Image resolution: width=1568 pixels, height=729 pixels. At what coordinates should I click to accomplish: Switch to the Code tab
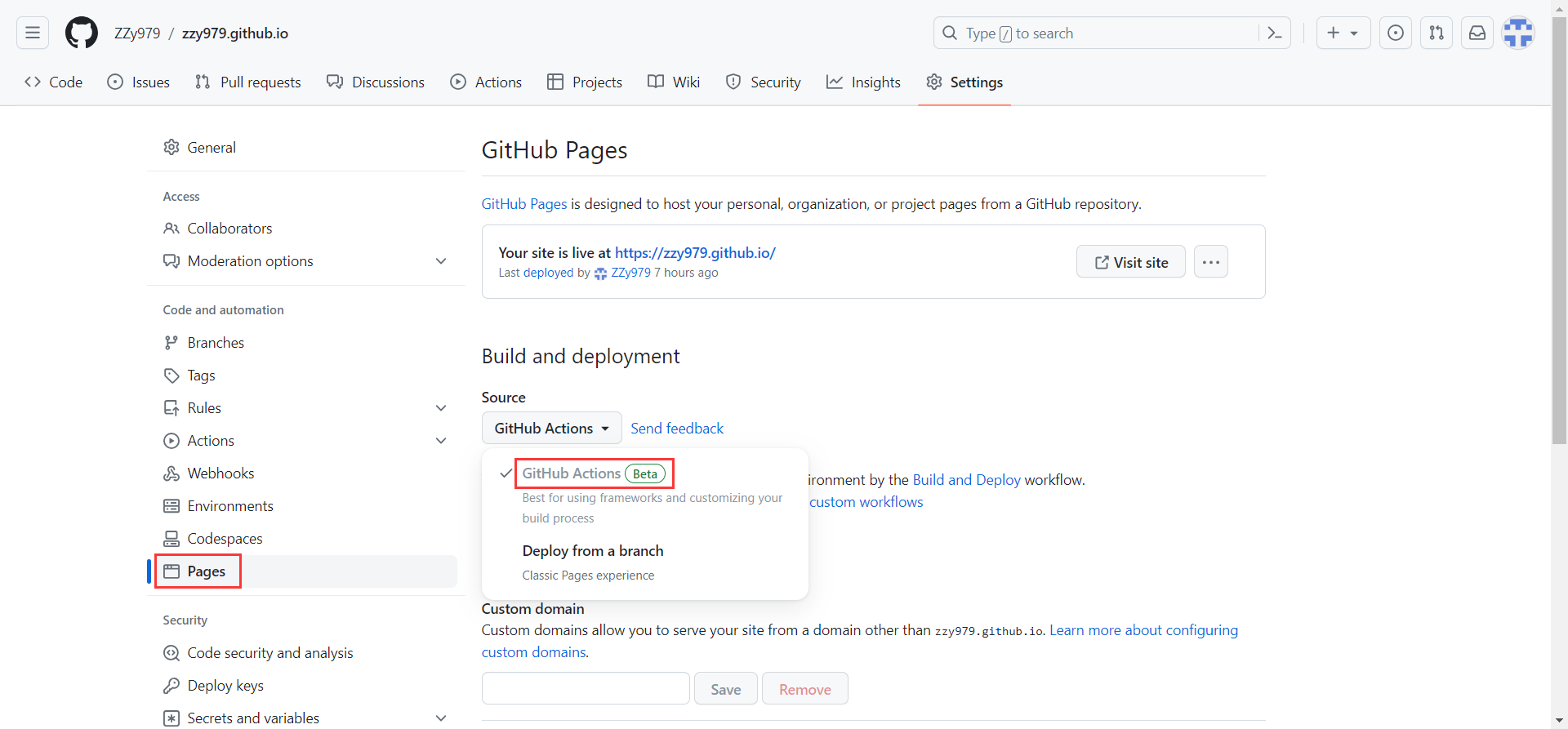(53, 82)
